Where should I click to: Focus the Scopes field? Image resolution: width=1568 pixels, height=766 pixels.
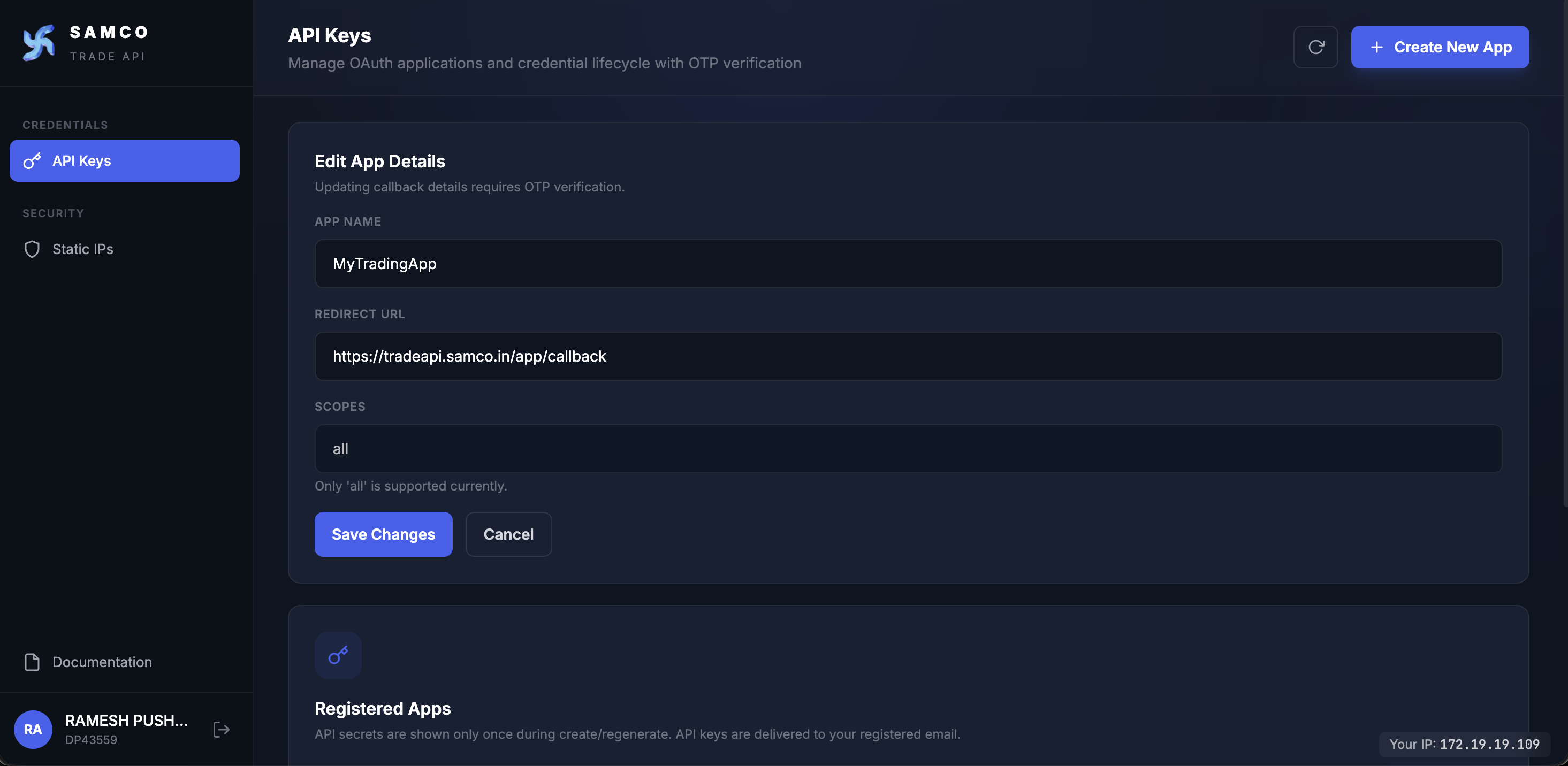(908, 448)
